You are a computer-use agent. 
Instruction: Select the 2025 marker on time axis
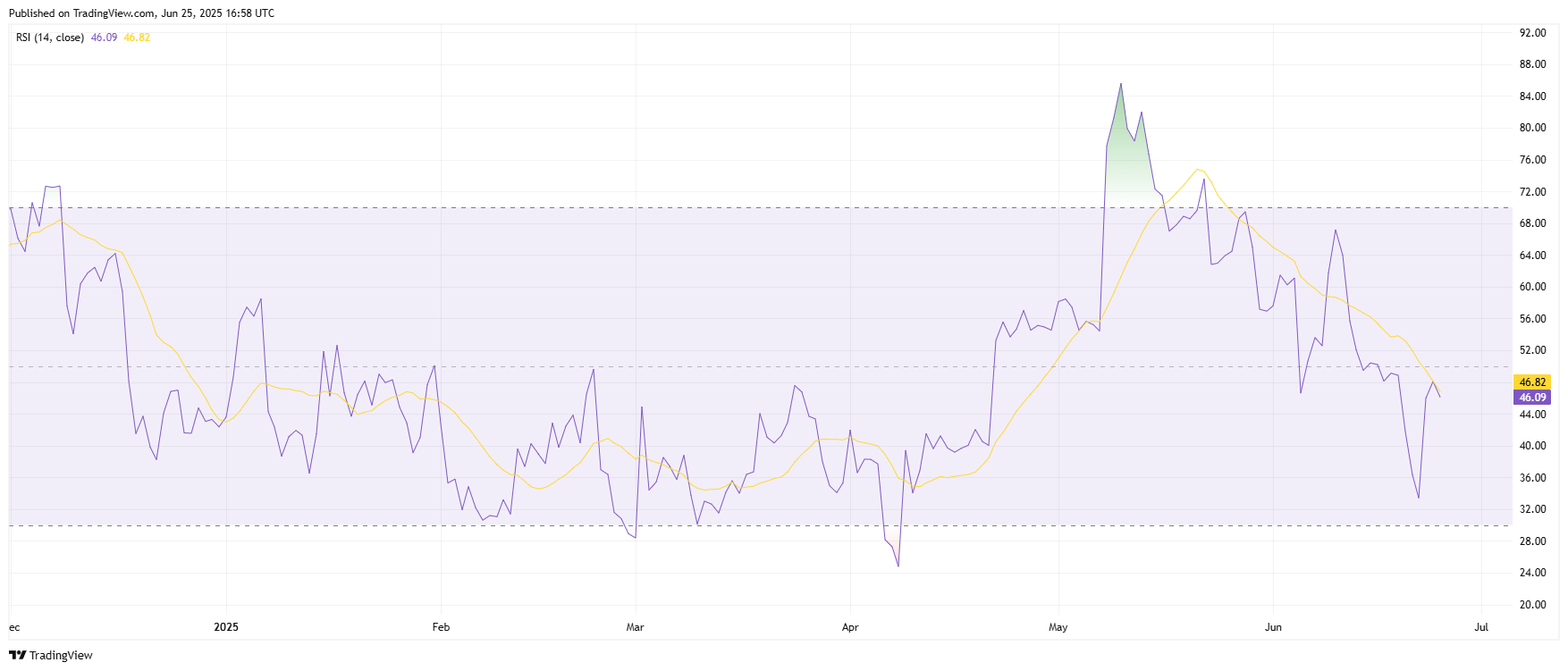tap(226, 627)
